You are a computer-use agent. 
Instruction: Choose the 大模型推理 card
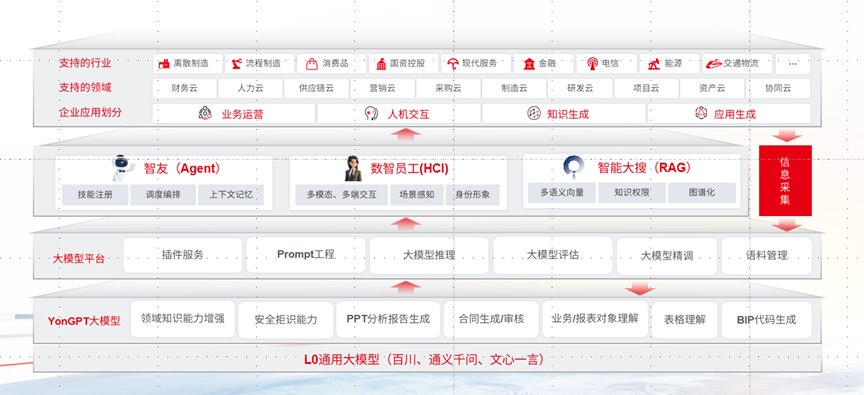pyautogui.click(x=429, y=255)
